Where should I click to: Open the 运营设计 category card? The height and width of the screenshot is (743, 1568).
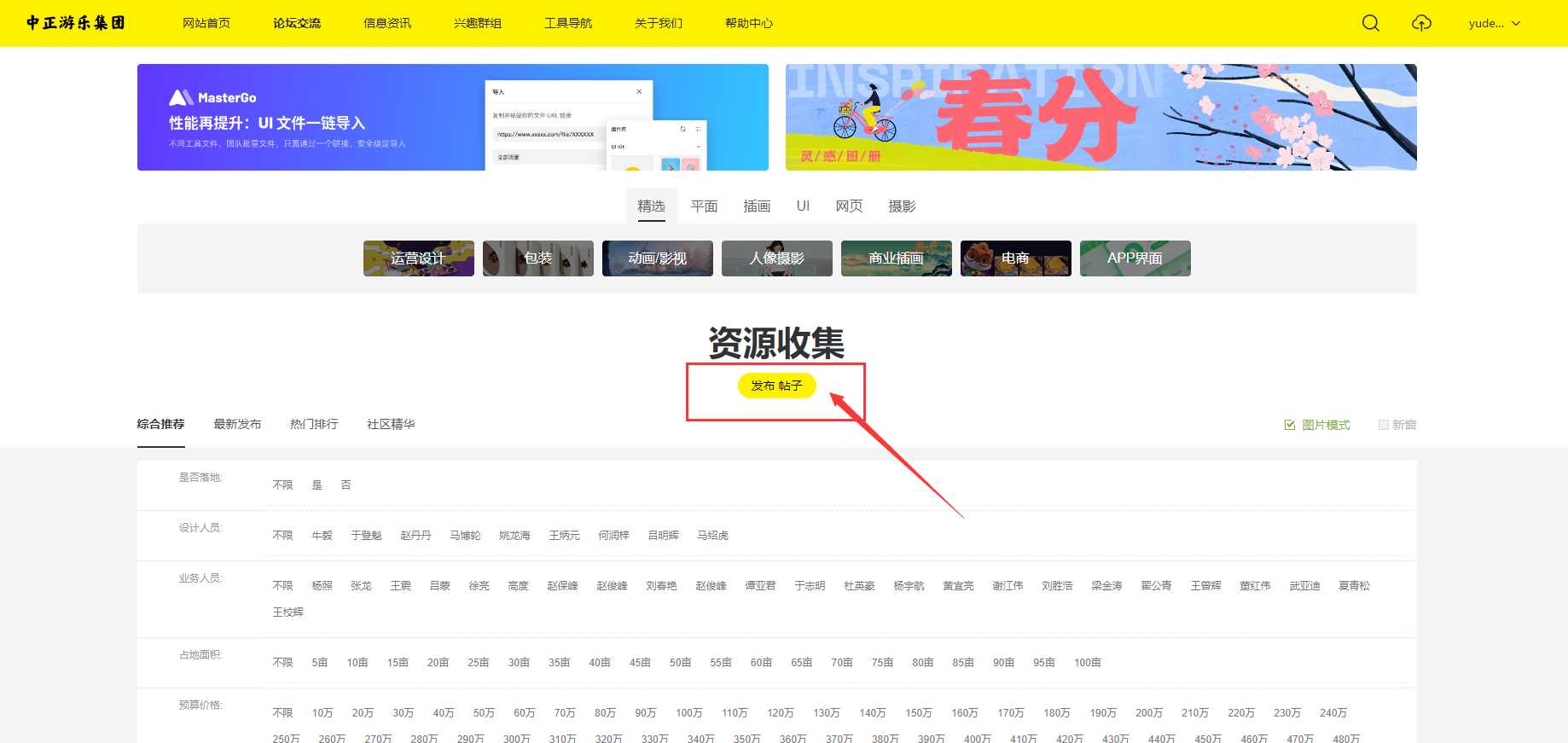coord(419,258)
